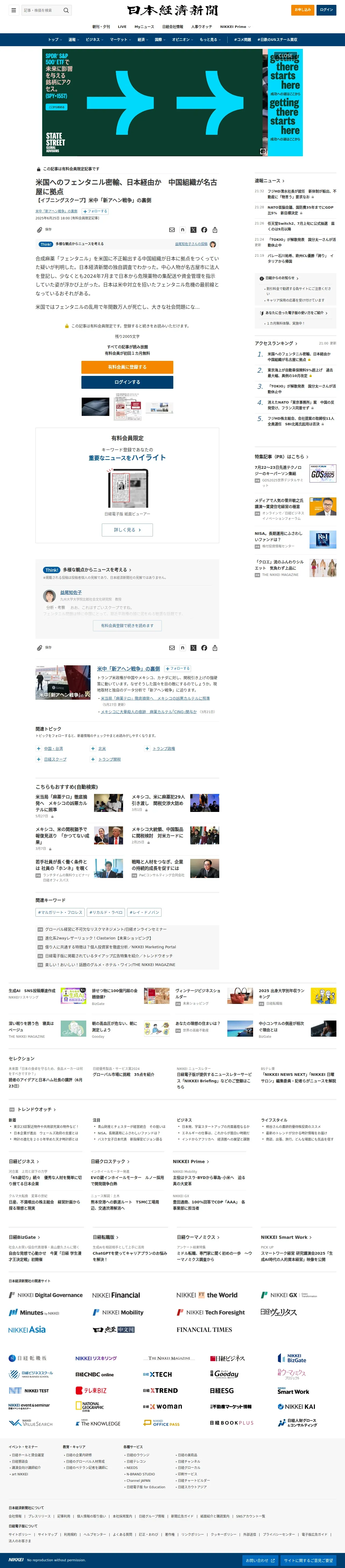Viewport: 345px width, 1568px height.
Task: Click the paperclip save icon under the headline
Action: (x=39, y=230)
